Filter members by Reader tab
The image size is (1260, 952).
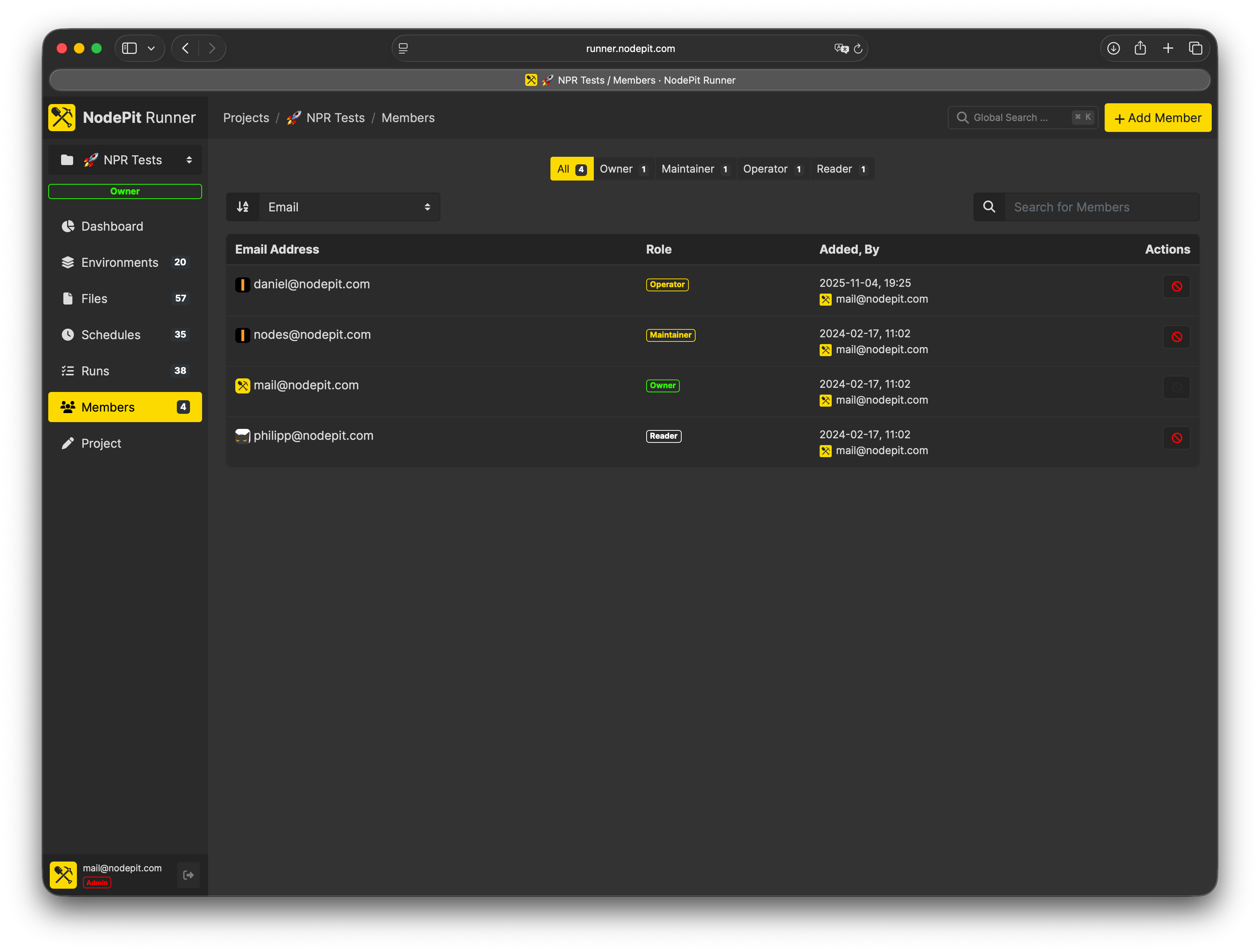coord(842,169)
